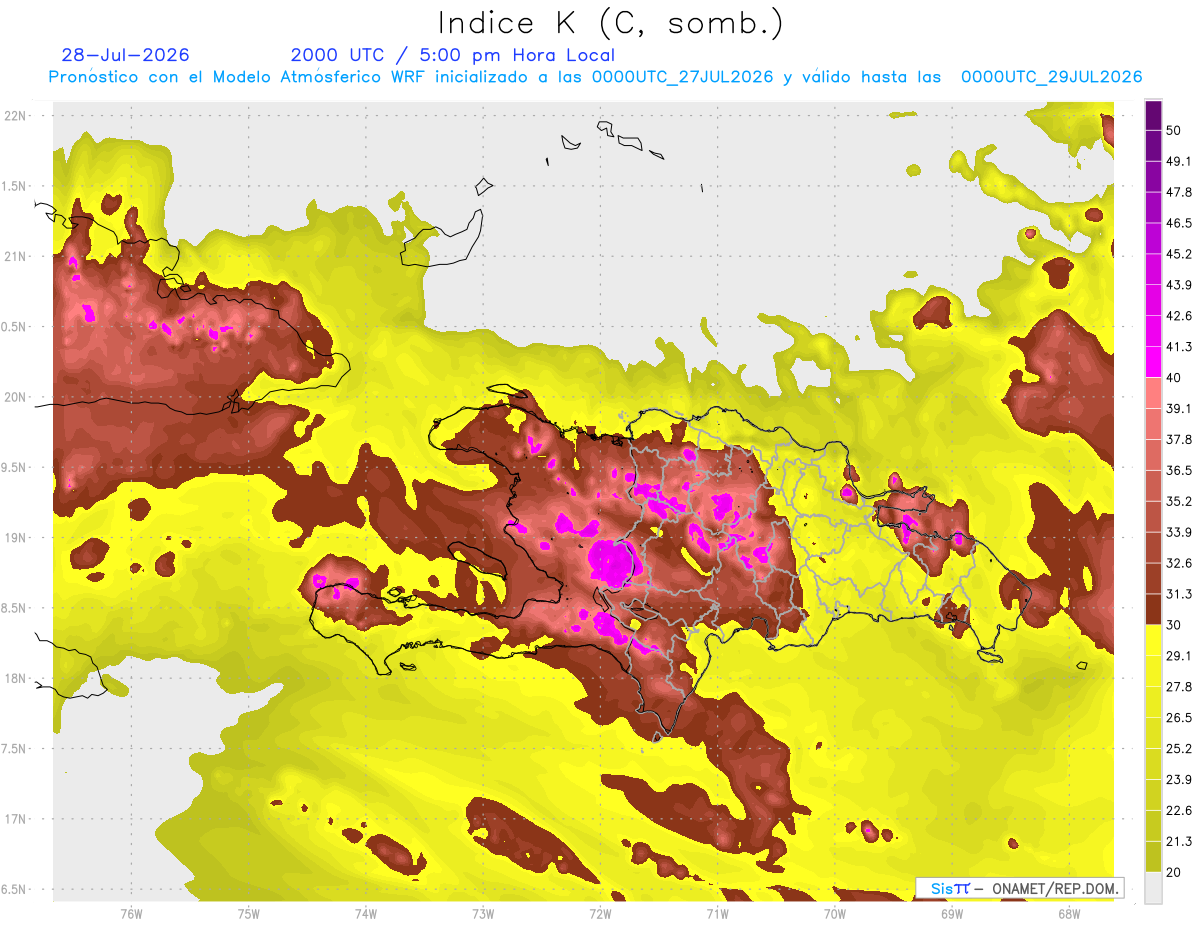Viewport: 1200px width, 927px height.
Task: Pick the bright yellow colorbar swatch between 29.1 and 30
Action: pyautogui.click(x=1153, y=640)
